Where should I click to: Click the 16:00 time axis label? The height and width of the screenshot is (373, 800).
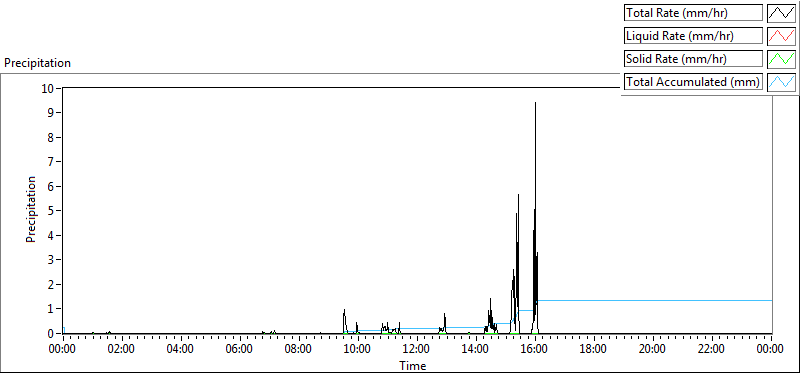tap(534, 349)
